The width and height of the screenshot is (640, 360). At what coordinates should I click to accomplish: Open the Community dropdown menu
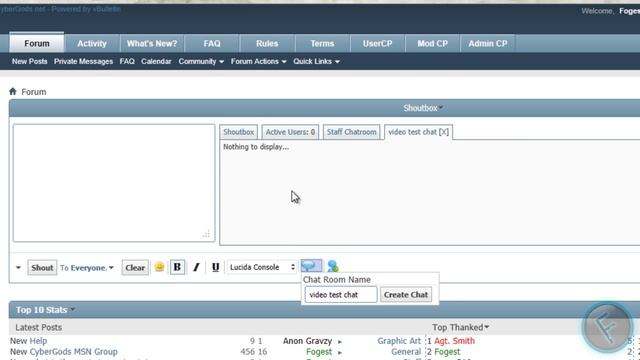(x=201, y=62)
